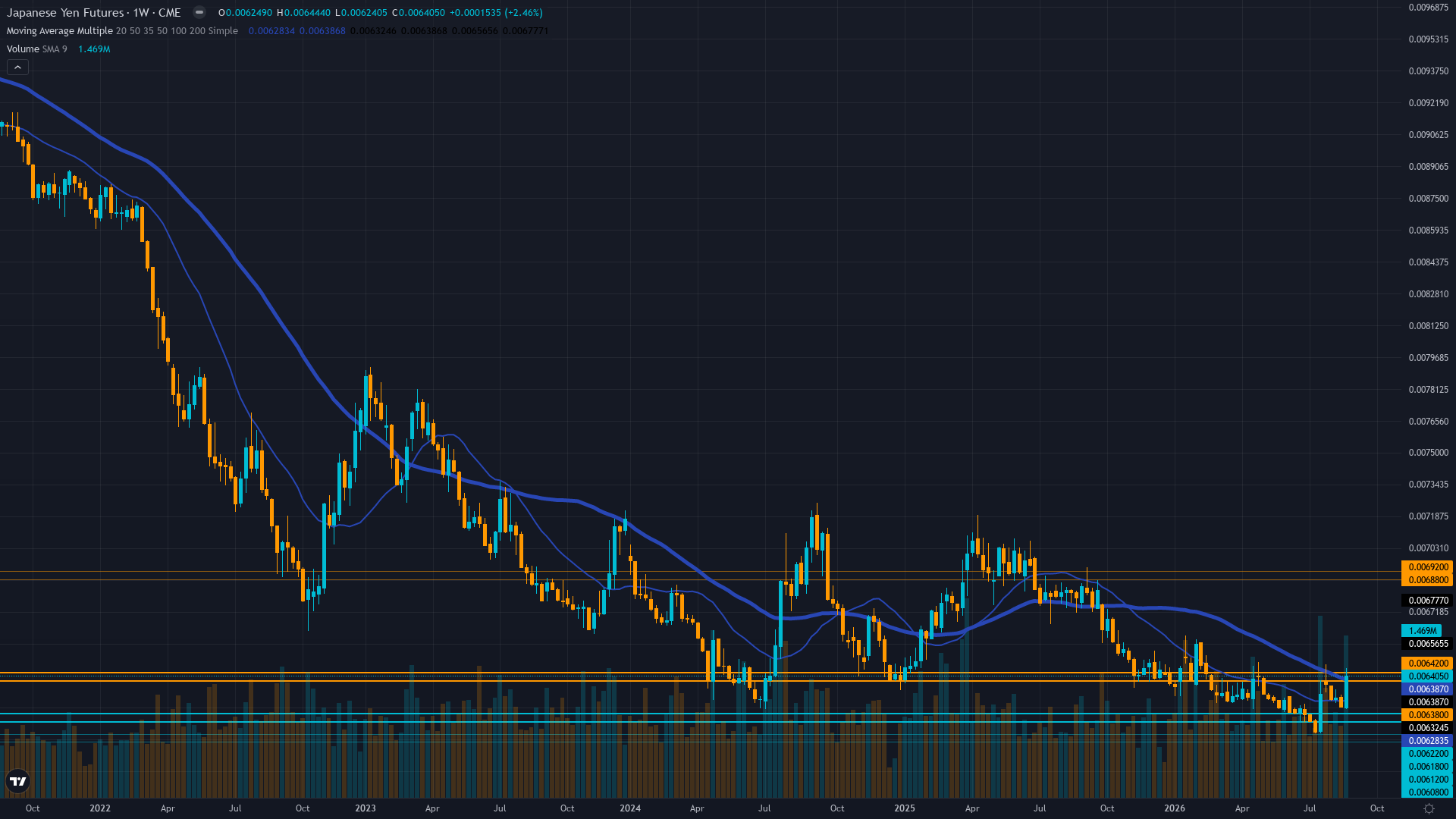The width and height of the screenshot is (1456, 819).
Task: Select the black 0.0065655 price label
Action: pos(1426,644)
